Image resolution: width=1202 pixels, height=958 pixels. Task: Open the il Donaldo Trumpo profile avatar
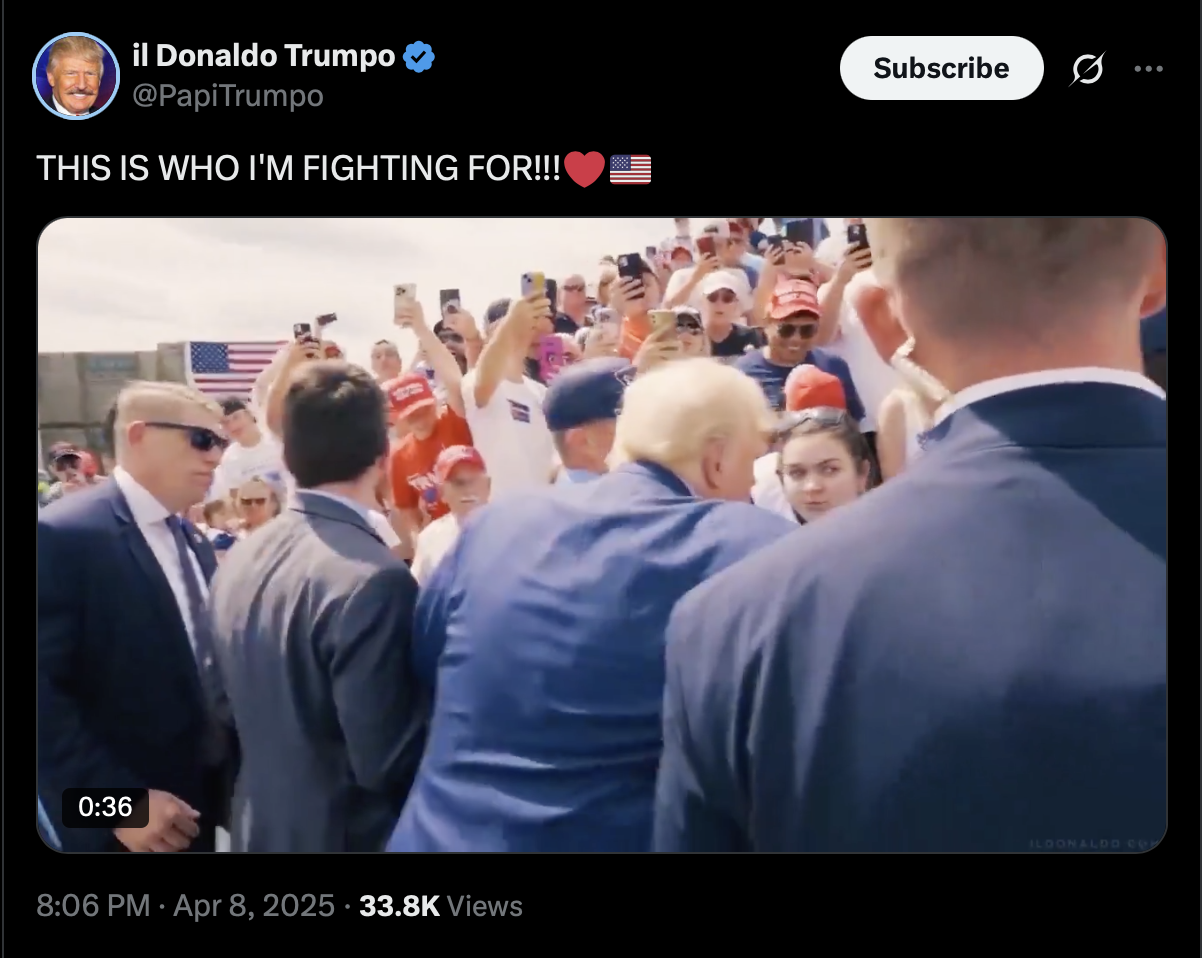coord(76,76)
